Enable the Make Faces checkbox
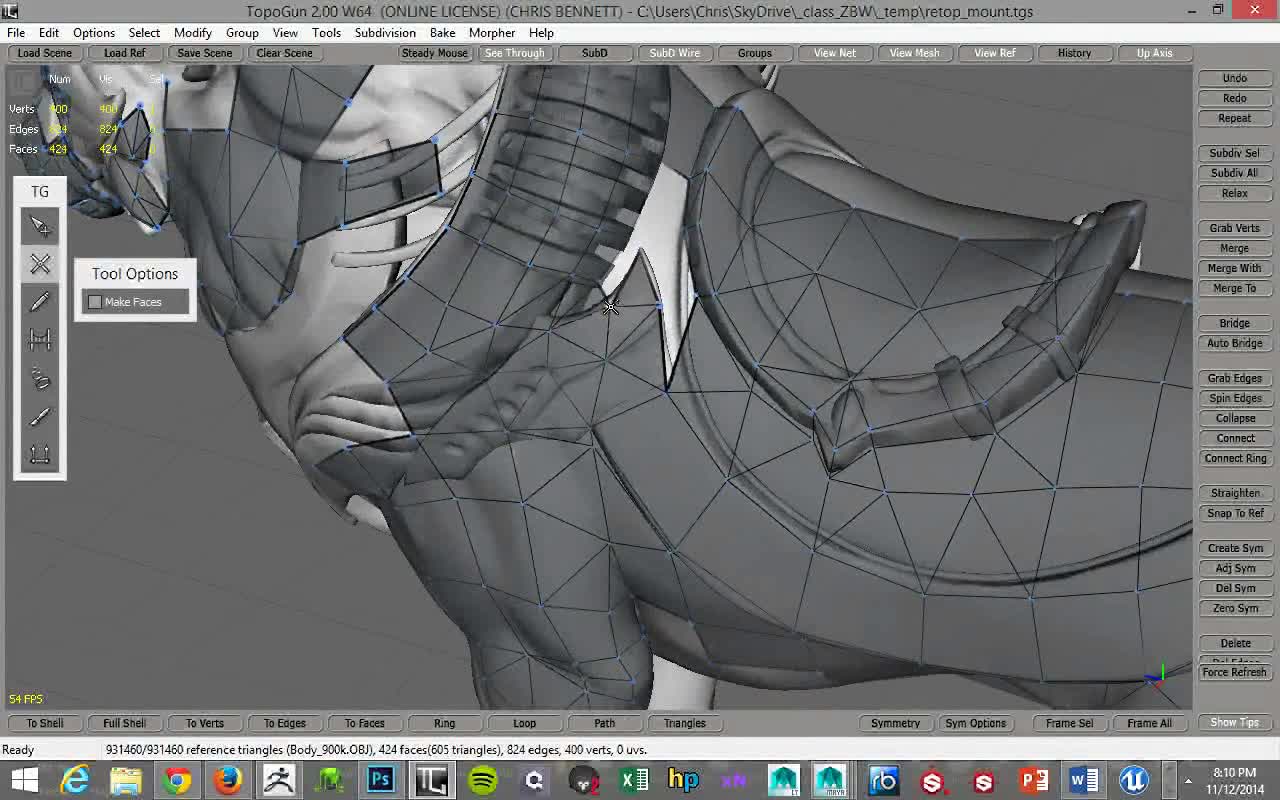The image size is (1280, 800). coord(95,302)
